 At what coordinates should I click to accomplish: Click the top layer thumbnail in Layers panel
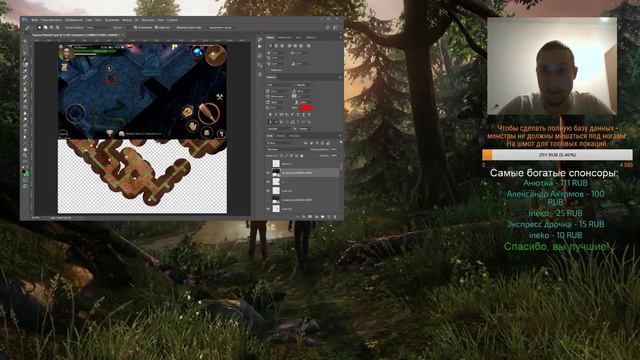276,163
